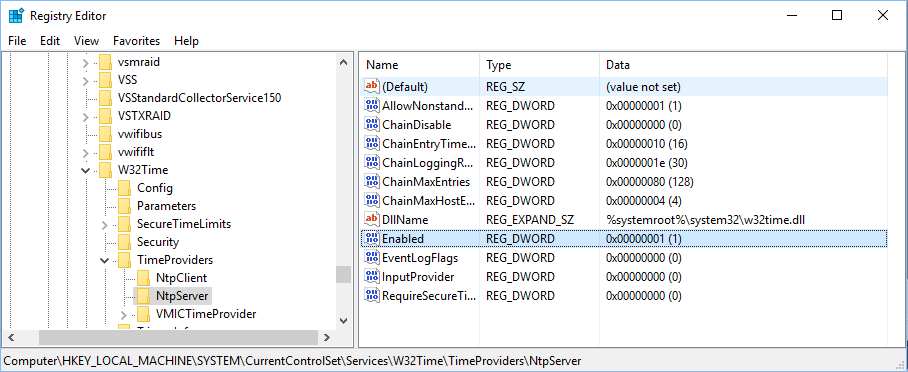908x372 pixels.
Task: Click the DWORD icon of ChainDisable value
Action: tap(371, 125)
